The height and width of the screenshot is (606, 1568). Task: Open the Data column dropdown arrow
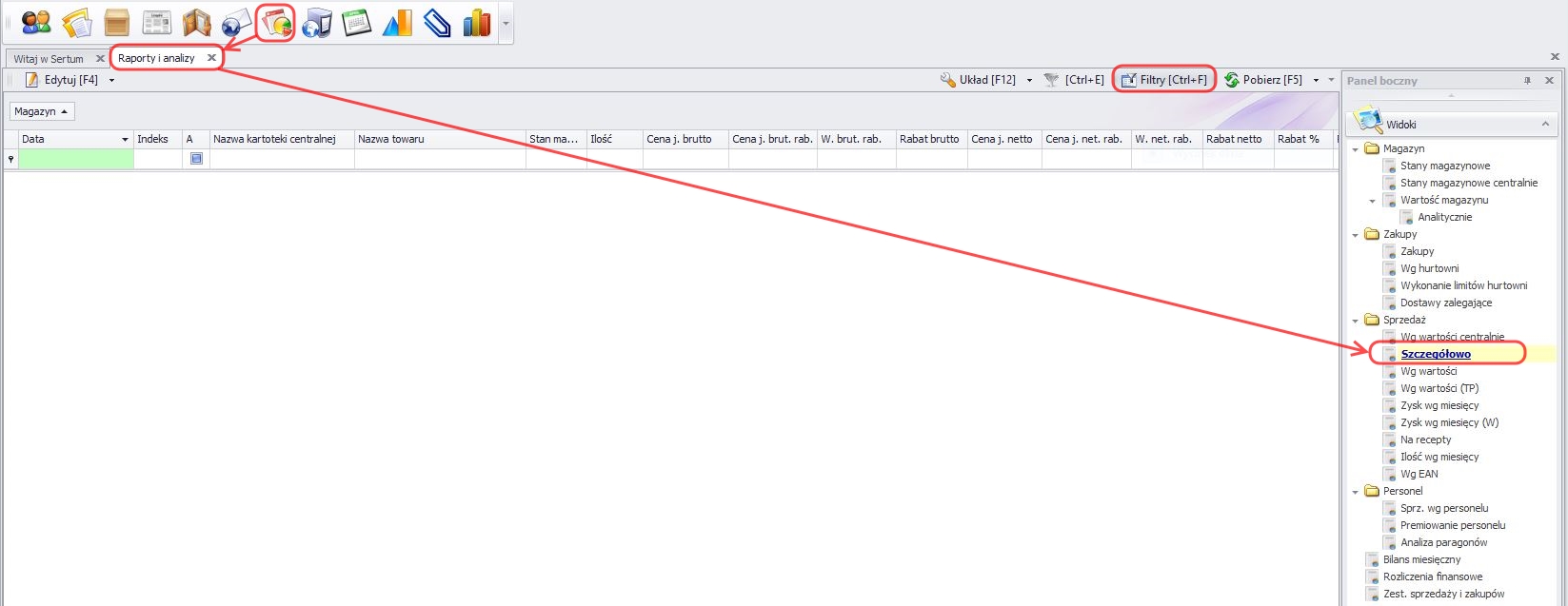(x=125, y=140)
